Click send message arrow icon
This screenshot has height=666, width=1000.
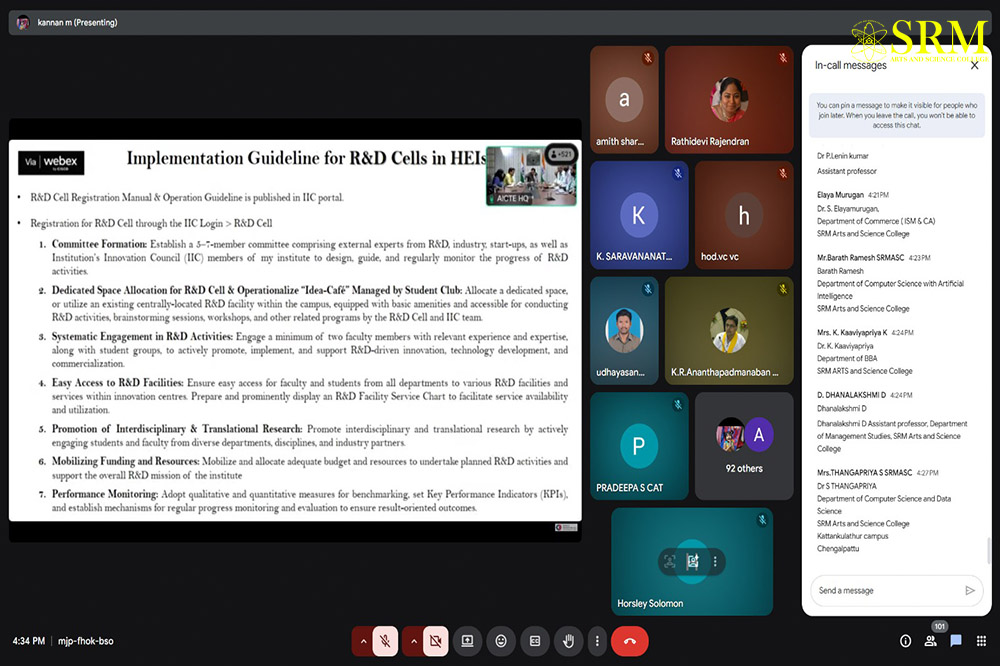[x=969, y=591]
